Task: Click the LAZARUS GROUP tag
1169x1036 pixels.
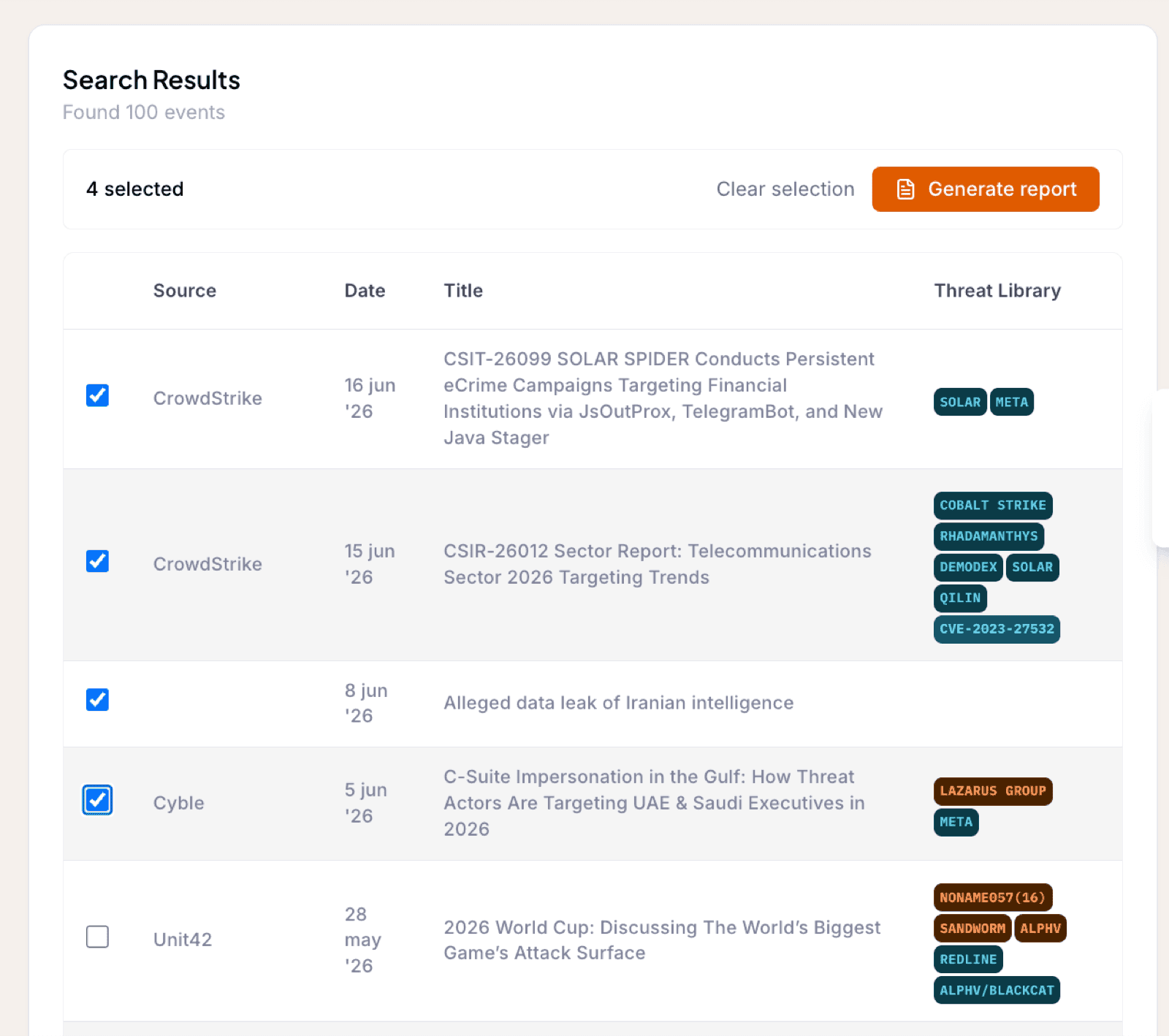Action: (x=993, y=791)
